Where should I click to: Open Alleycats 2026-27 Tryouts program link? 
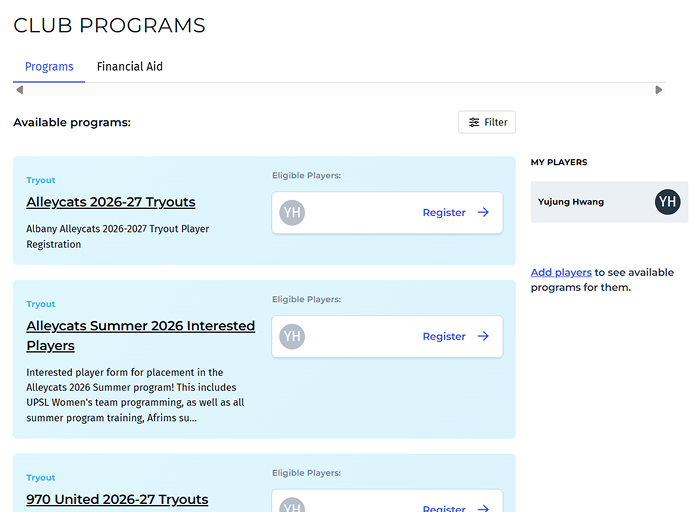coord(111,202)
